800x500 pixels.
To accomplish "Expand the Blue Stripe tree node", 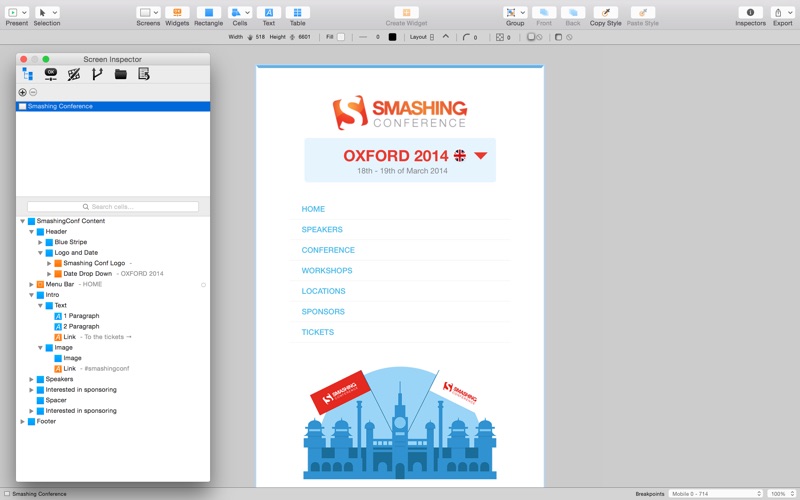I will click(x=40, y=242).
